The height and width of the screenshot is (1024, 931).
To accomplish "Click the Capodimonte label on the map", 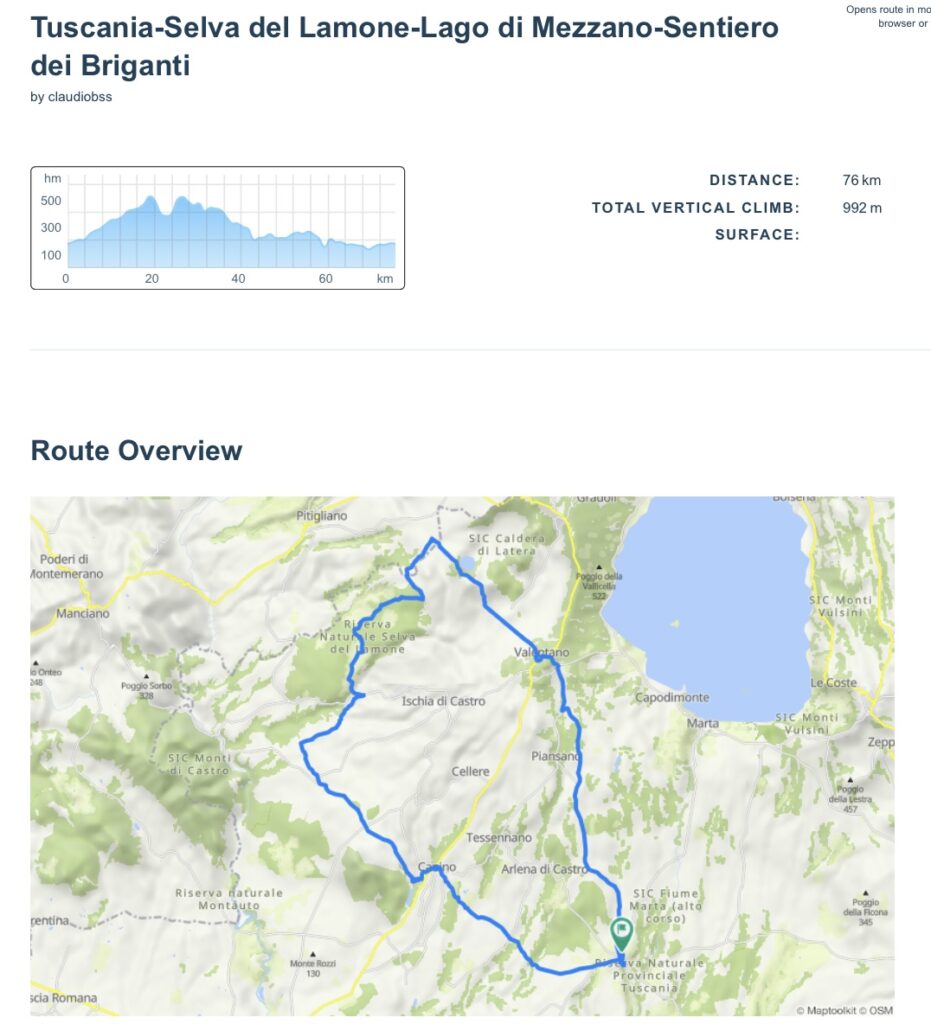I will pos(672,697).
